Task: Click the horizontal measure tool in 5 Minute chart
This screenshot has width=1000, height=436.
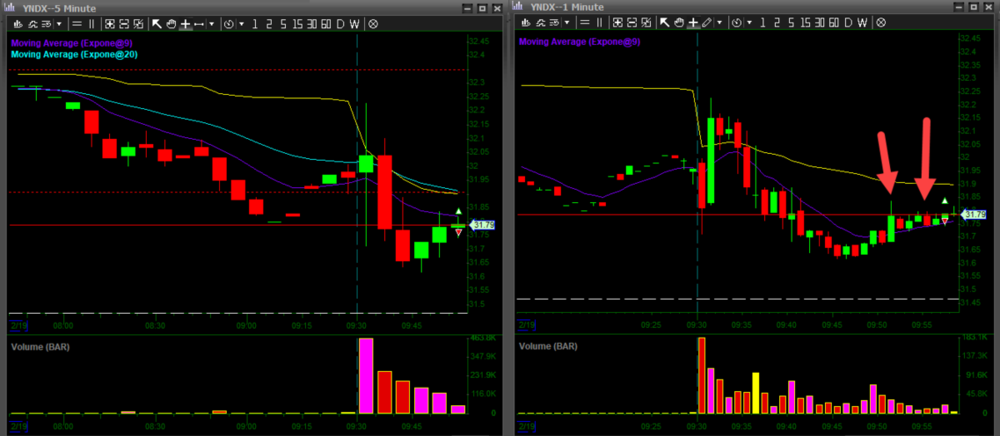Action: (199, 22)
